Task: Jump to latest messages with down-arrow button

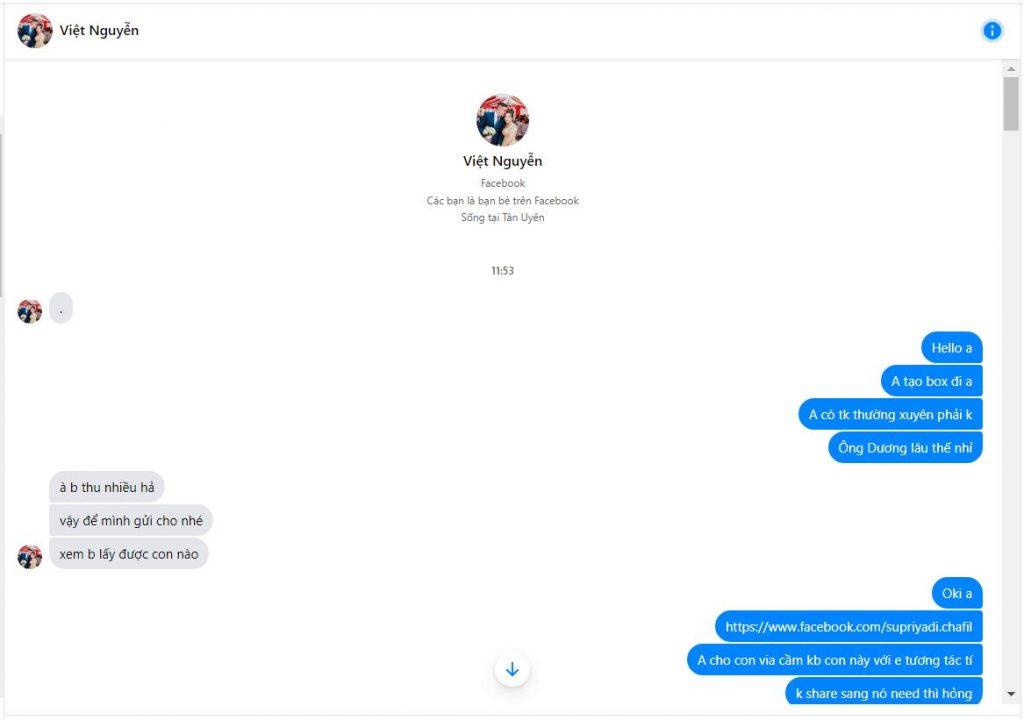Action: tap(512, 669)
